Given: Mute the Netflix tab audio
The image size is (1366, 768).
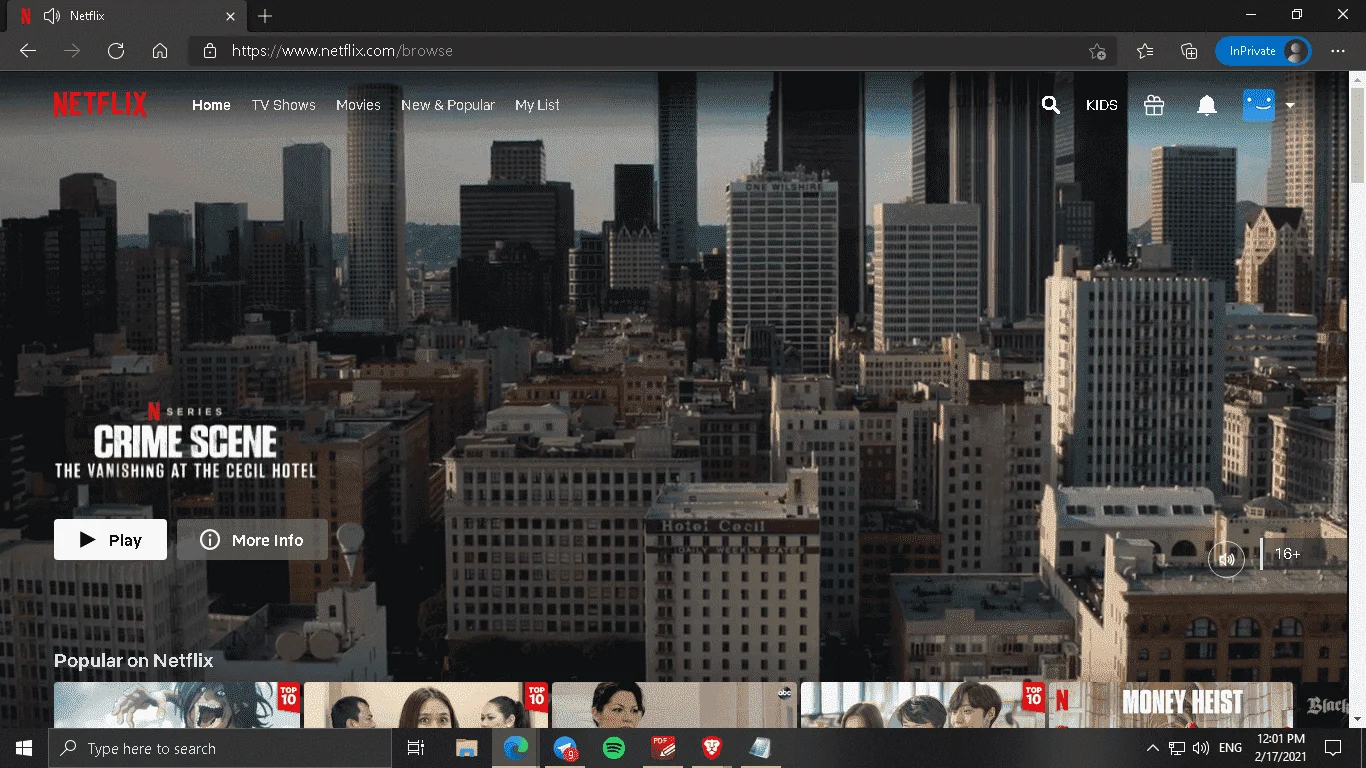Looking at the screenshot, I should [x=52, y=16].
